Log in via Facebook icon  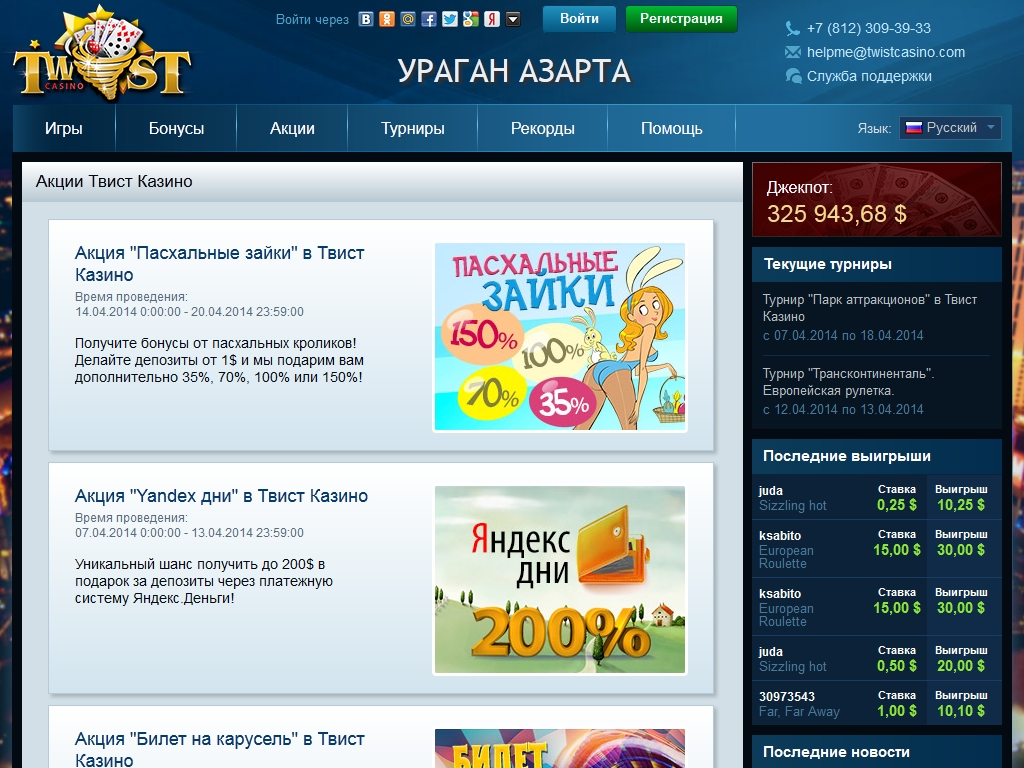429,19
